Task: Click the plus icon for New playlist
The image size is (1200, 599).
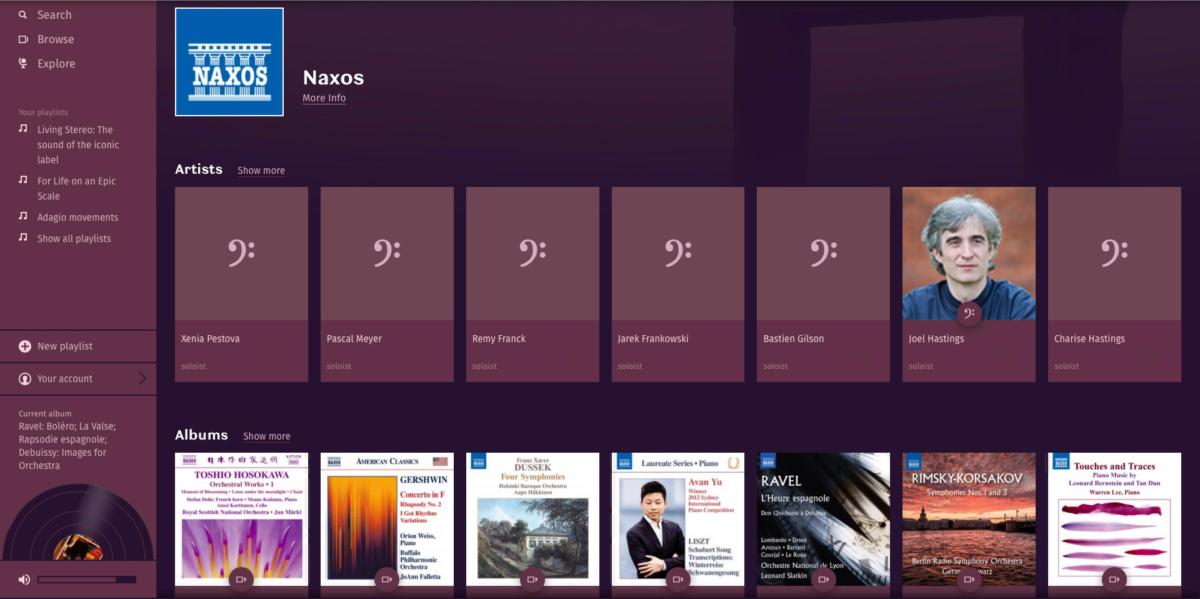Action: (25, 346)
